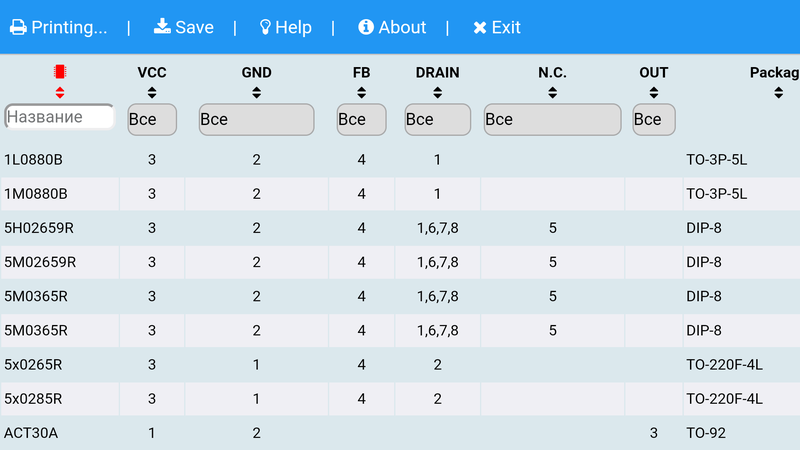Click the Help lightbulb icon
Screen dimensions: 800x450
[x=265, y=27]
